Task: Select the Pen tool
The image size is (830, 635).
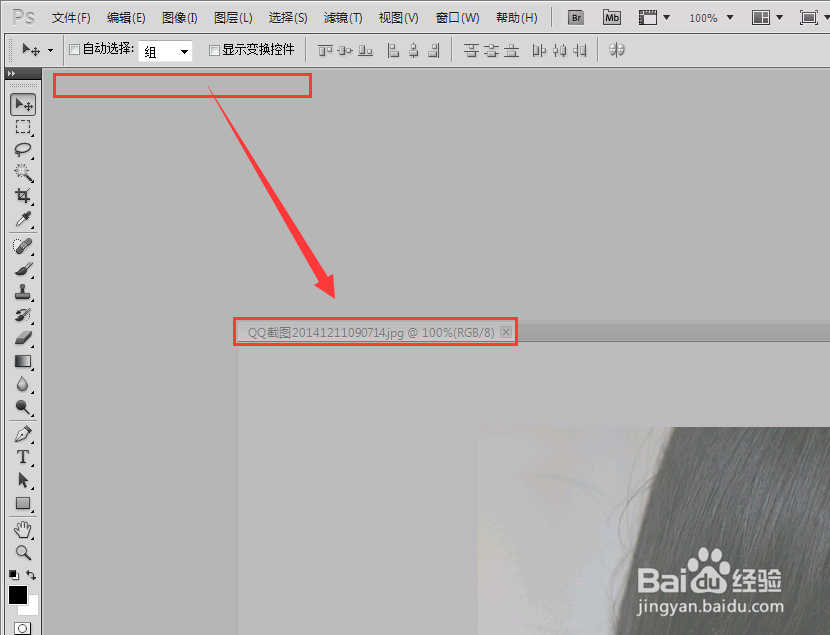Action: point(23,434)
